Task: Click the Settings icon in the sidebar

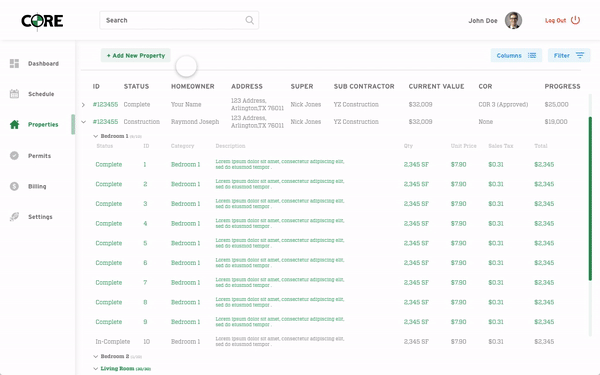Action: point(14,217)
